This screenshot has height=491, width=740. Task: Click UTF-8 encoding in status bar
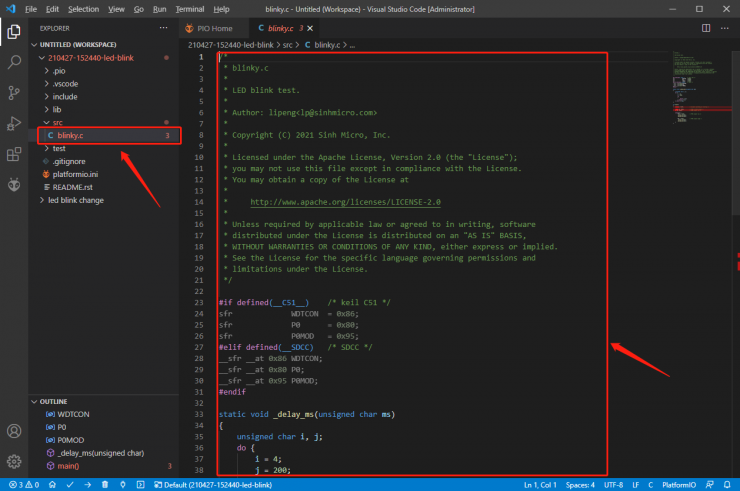[x=614, y=485]
